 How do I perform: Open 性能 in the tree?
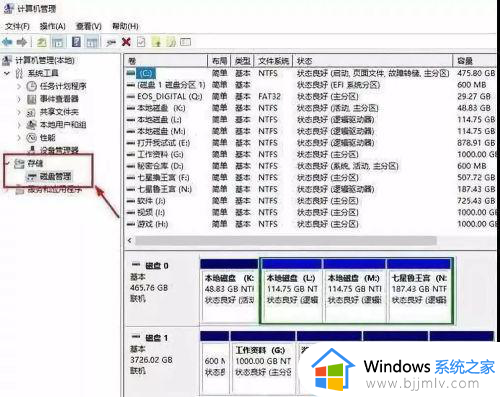pos(48,137)
